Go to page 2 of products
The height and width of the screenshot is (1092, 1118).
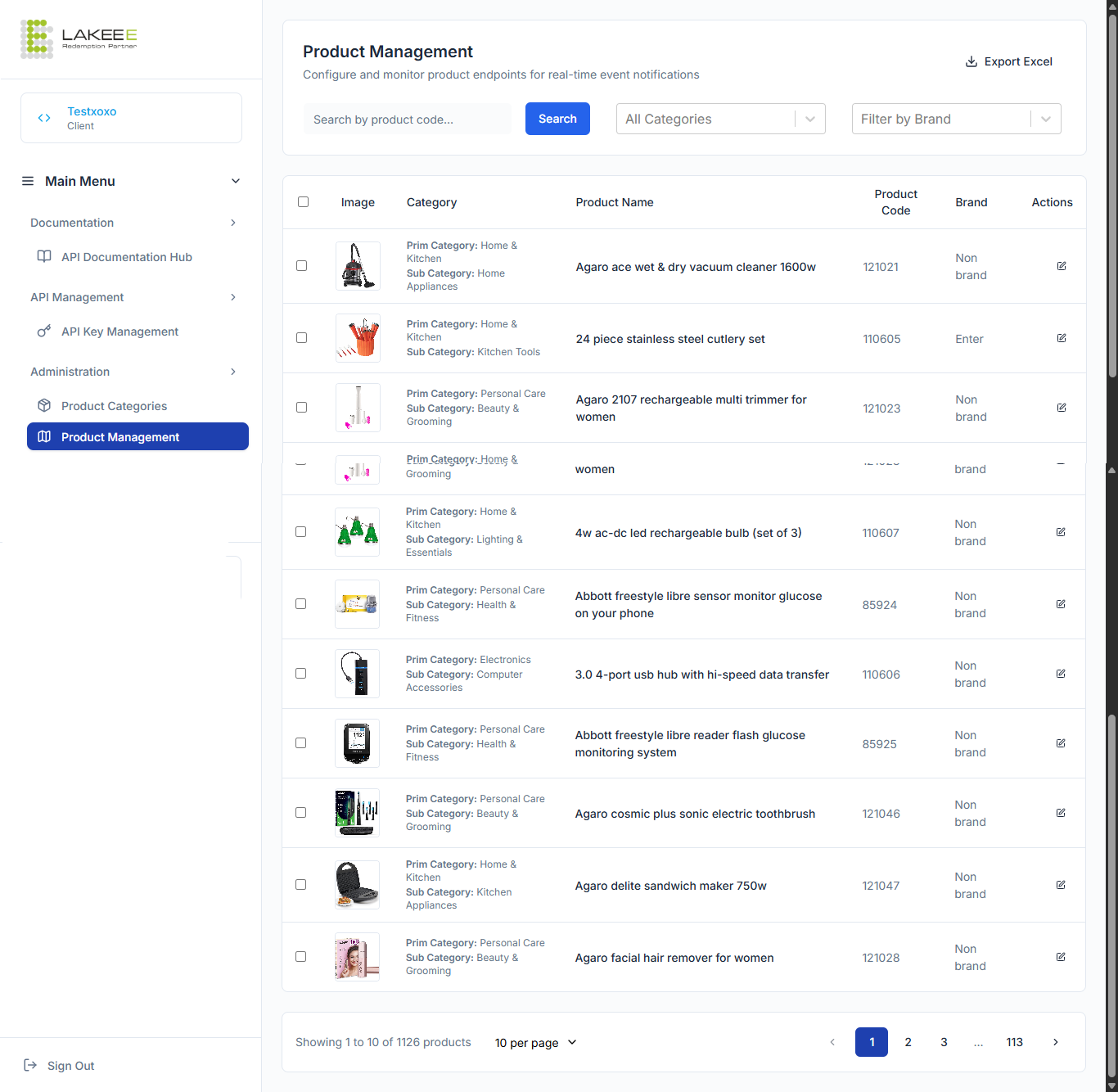pyautogui.click(x=908, y=1042)
